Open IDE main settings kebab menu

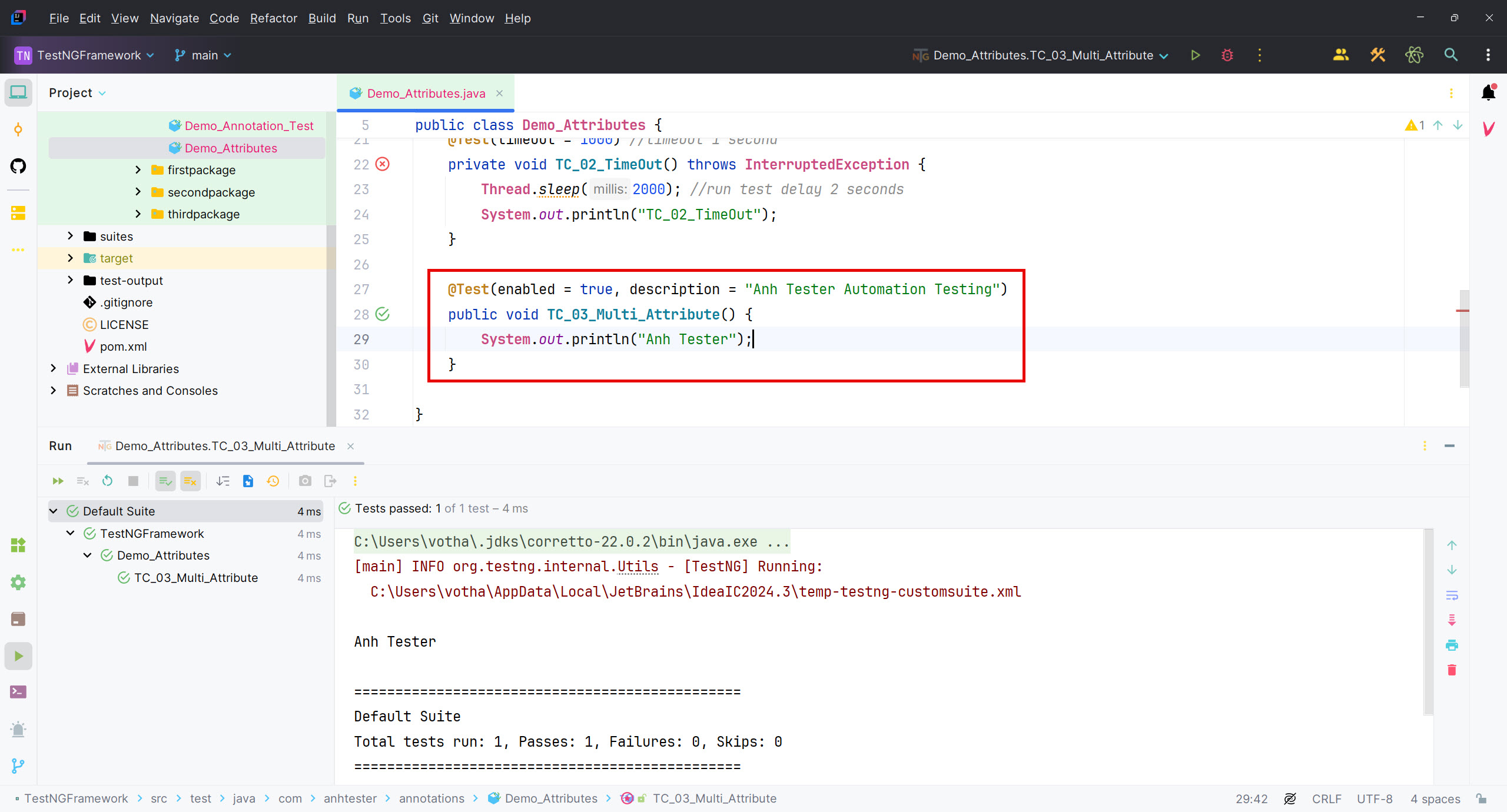point(1488,55)
